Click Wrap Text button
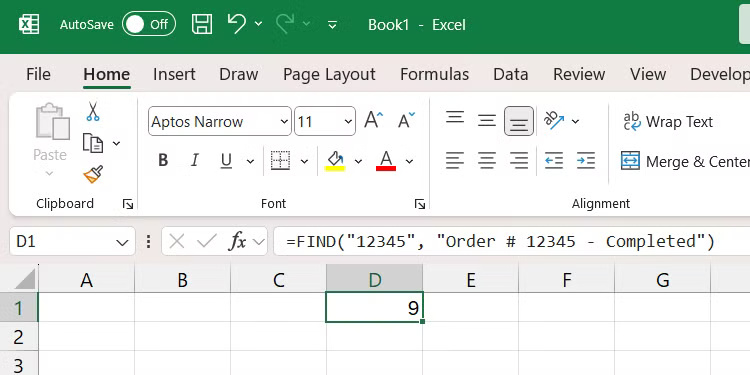This screenshot has width=750, height=375. click(x=668, y=121)
